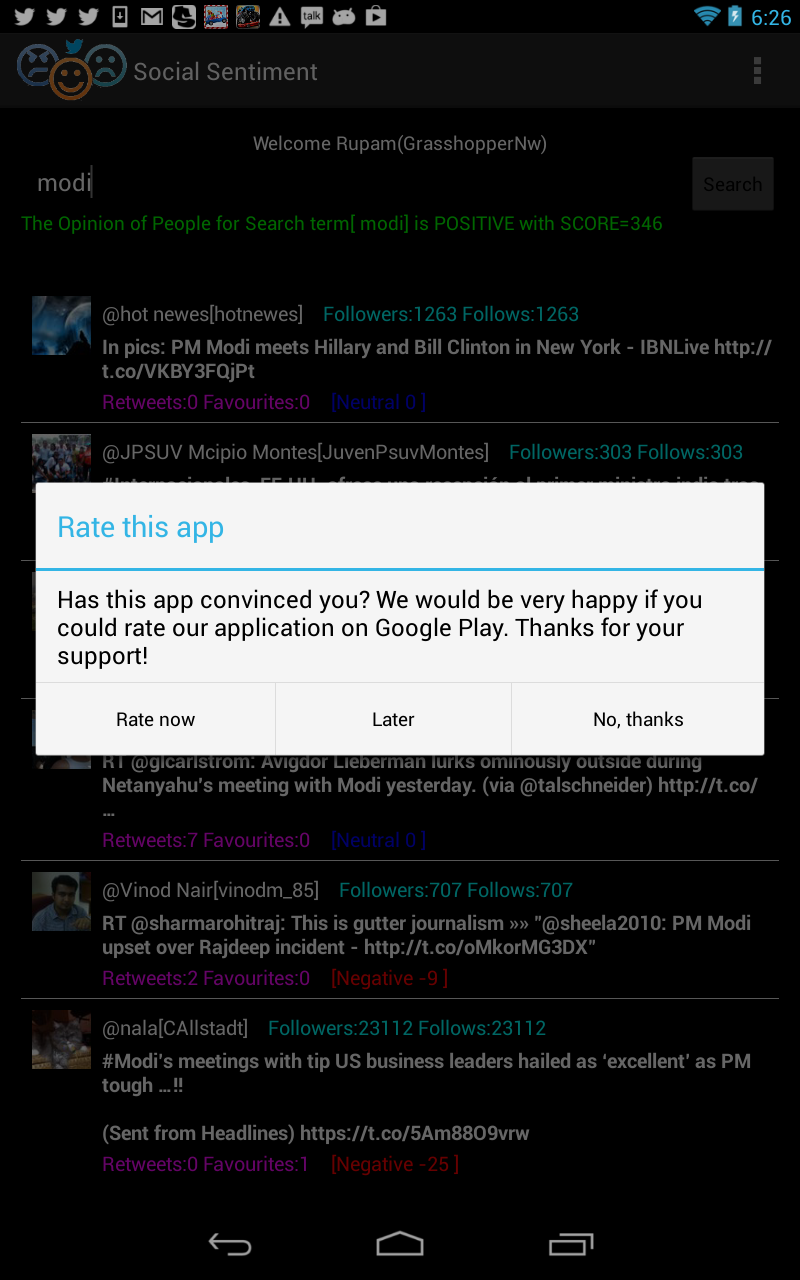
Task: Select Later in the rating dialog
Action: click(393, 719)
